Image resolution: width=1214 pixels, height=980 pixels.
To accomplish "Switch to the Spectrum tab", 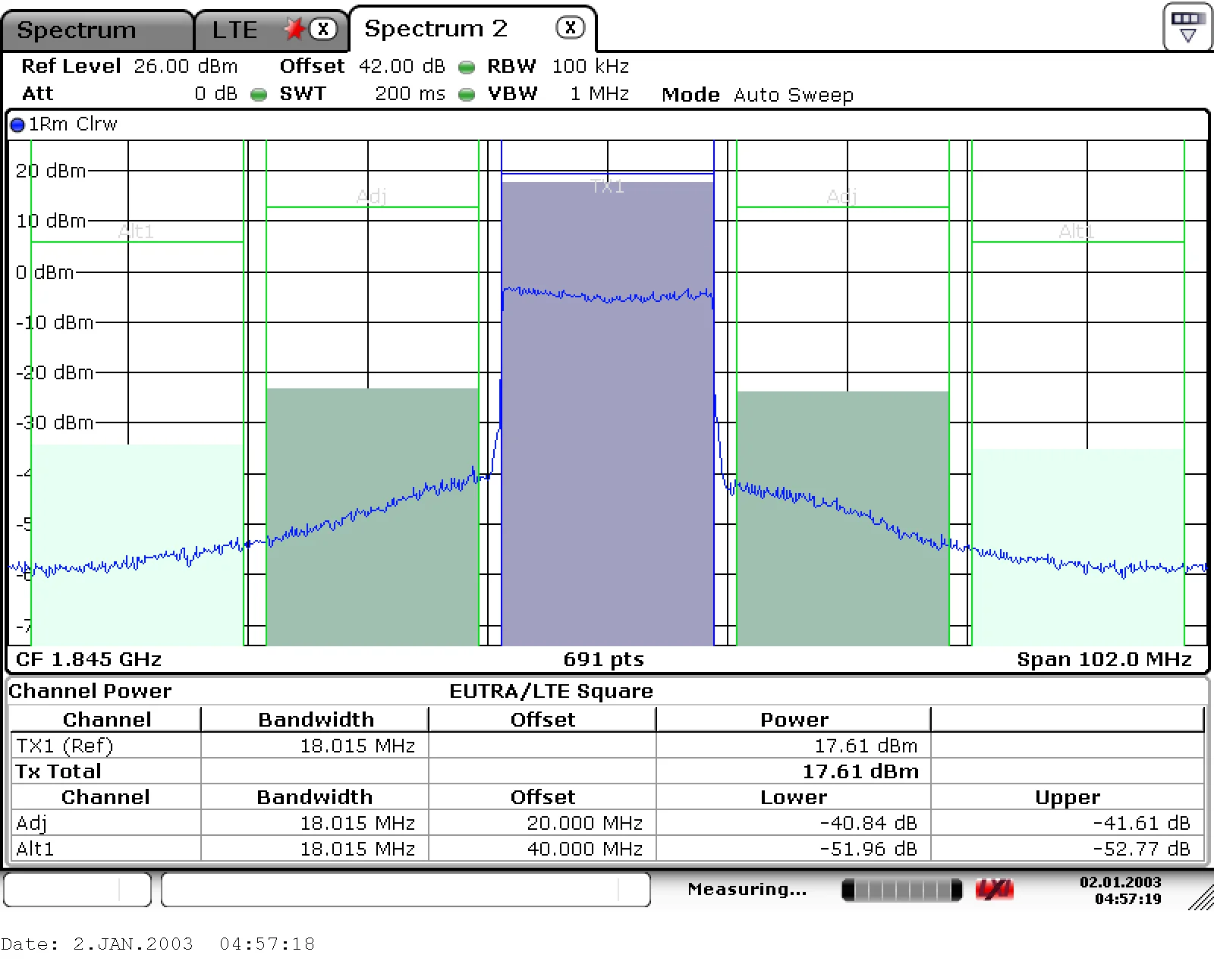I will [x=97, y=30].
